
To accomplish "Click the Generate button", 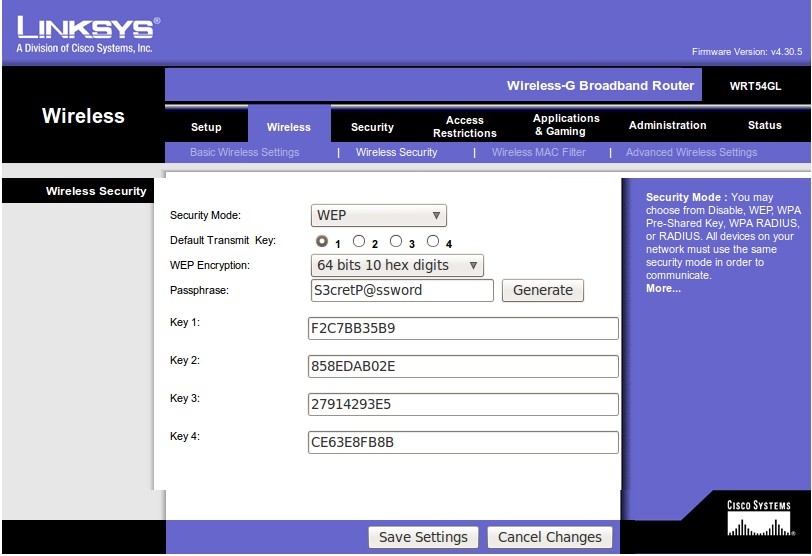I will (x=543, y=290).
